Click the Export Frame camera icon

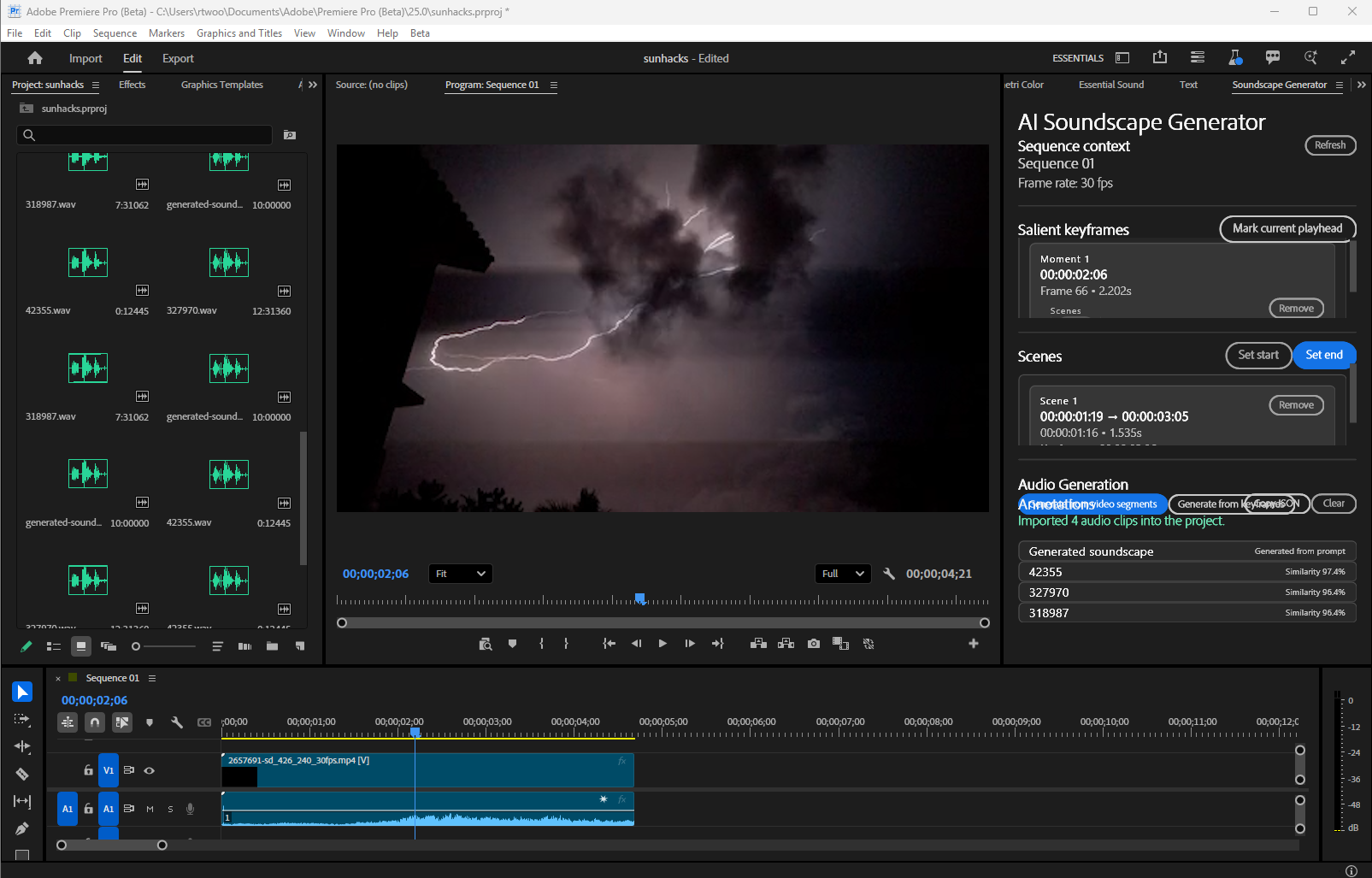pyautogui.click(x=813, y=644)
